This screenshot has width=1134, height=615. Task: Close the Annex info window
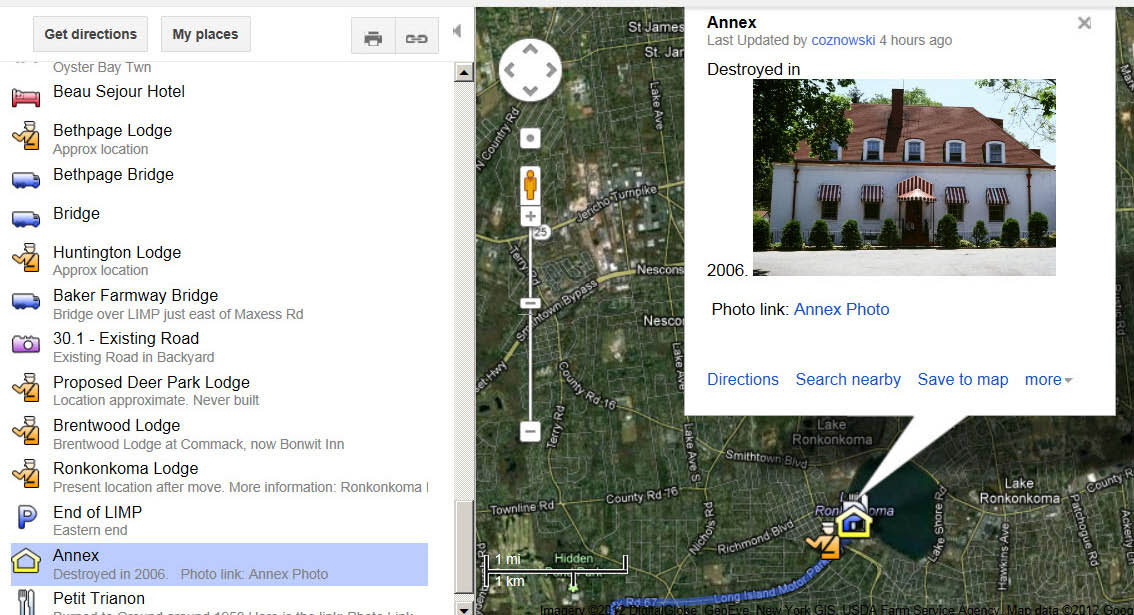tap(1084, 23)
